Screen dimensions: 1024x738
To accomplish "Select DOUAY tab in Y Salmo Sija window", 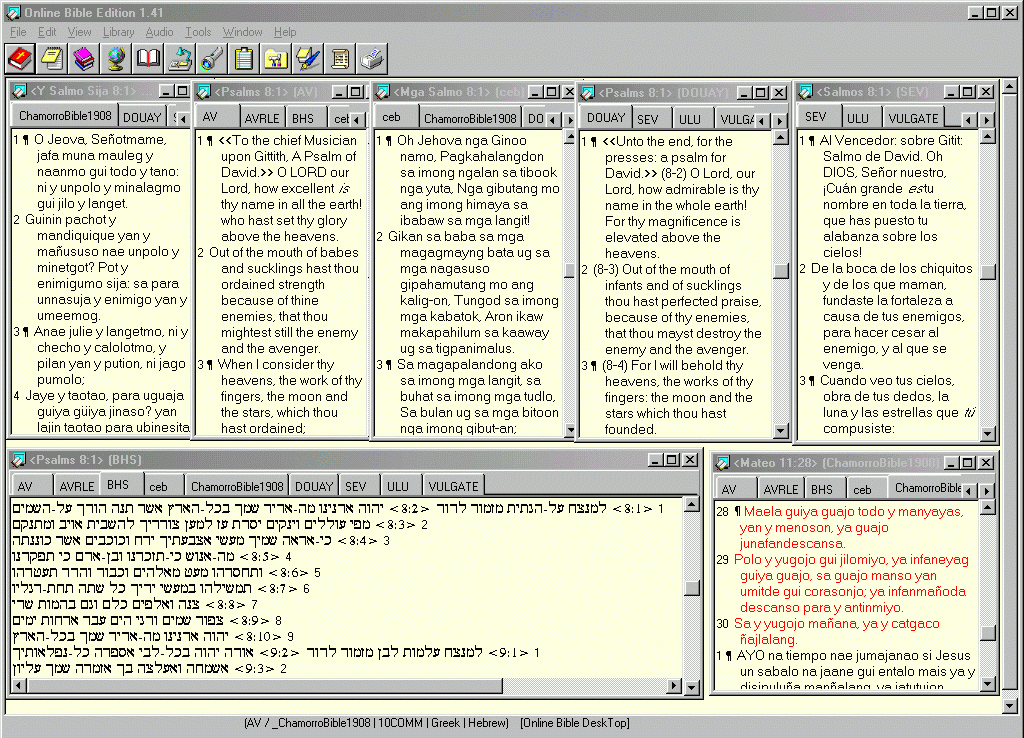I will coord(142,117).
